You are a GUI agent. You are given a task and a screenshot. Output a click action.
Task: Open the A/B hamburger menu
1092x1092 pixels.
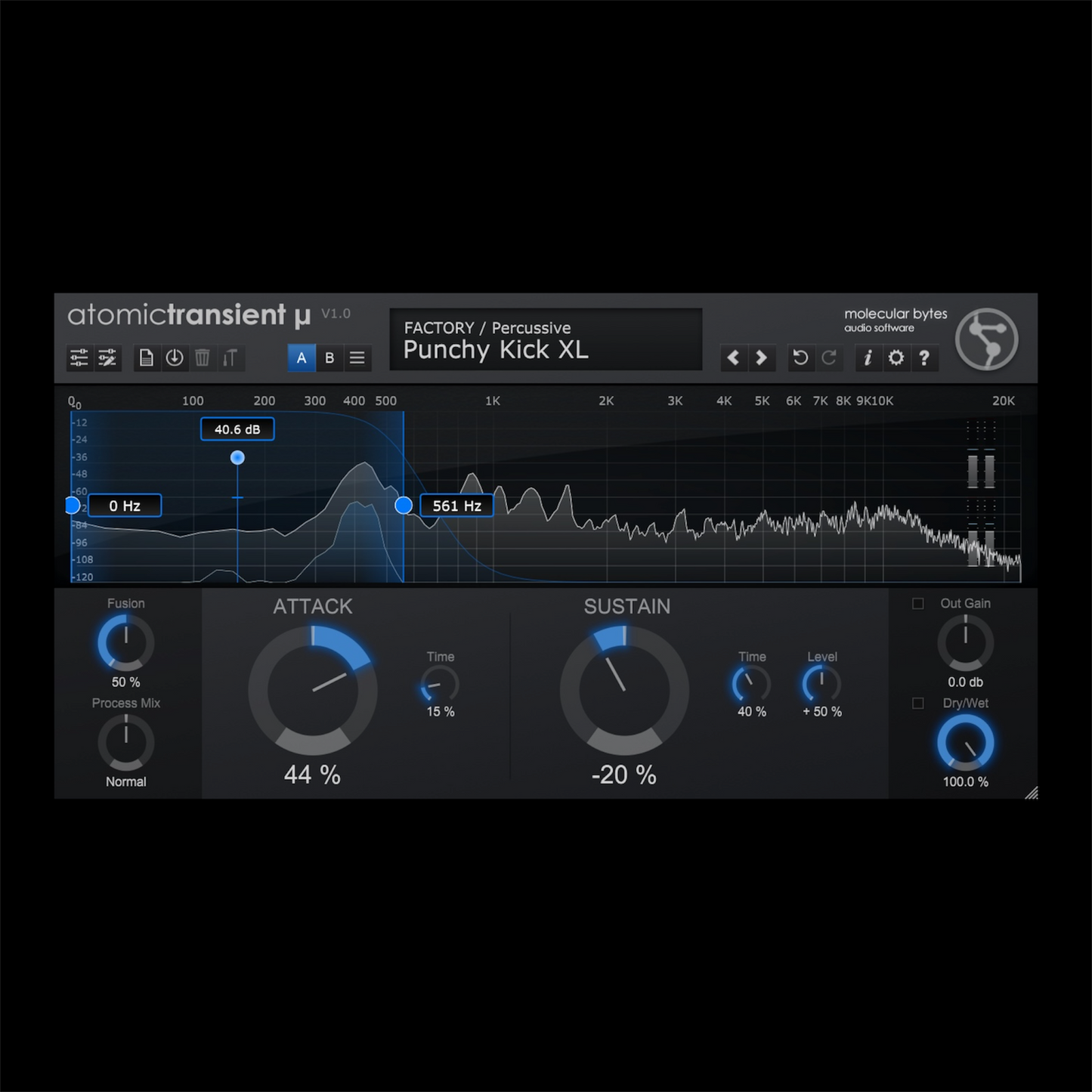pyautogui.click(x=357, y=357)
